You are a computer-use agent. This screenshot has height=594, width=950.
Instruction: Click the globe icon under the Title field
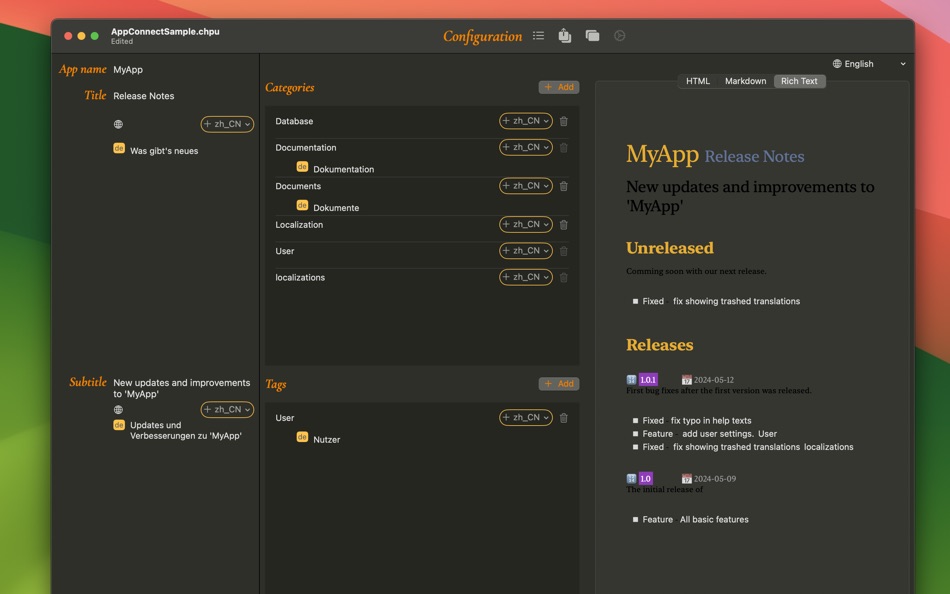coord(118,124)
